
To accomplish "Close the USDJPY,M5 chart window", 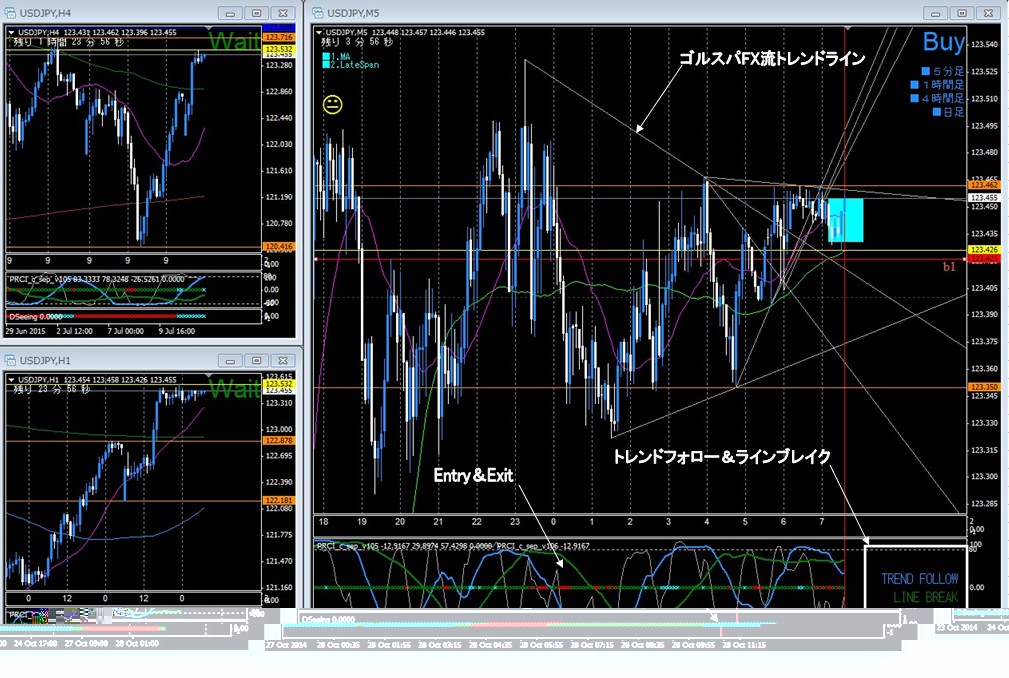I will [988, 13].
